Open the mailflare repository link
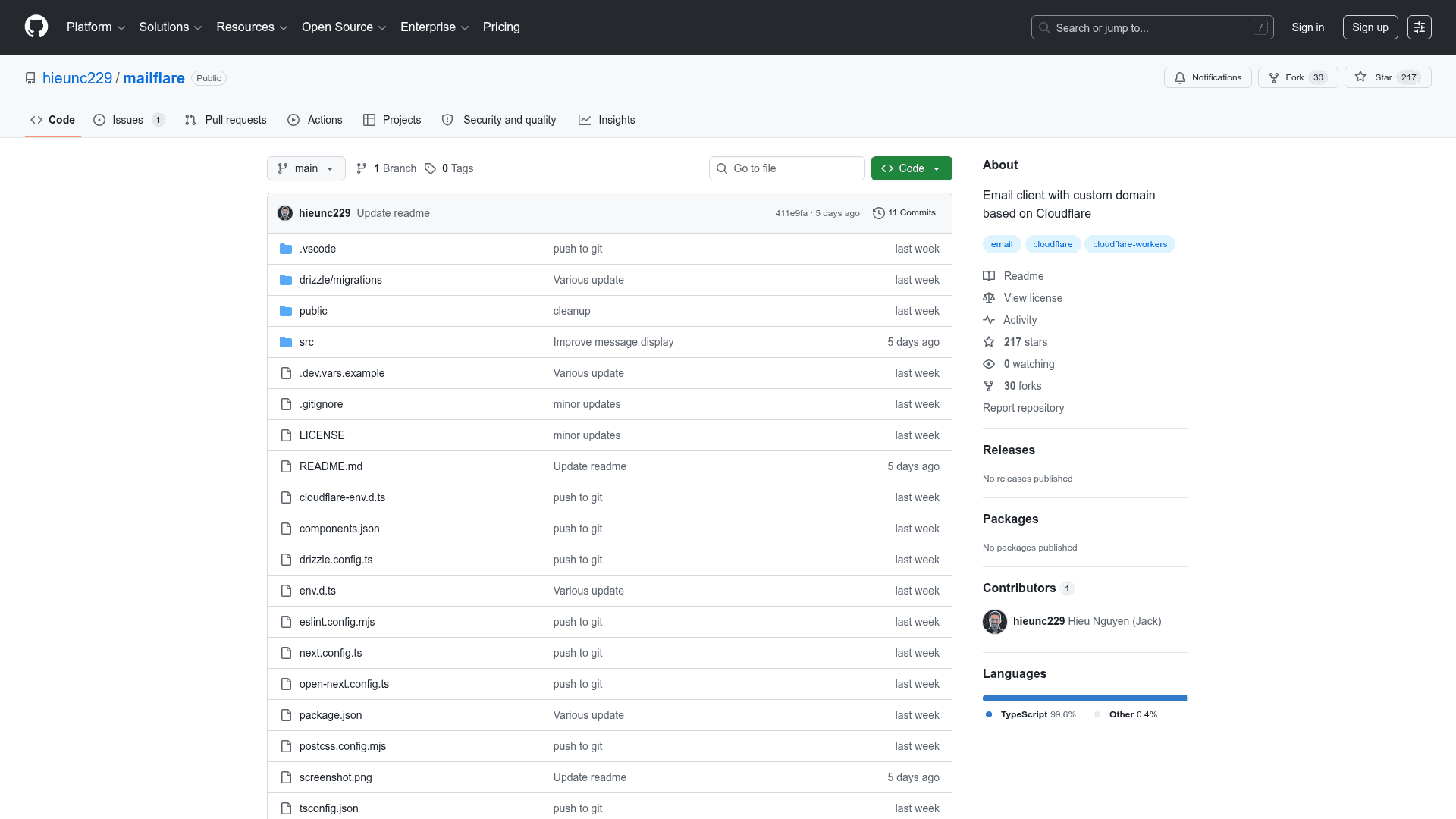 [154, 78]
